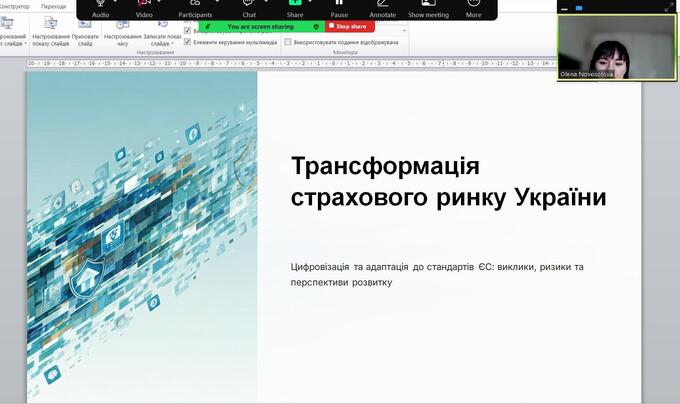Toggle 'Елементи керування мультимедіа' checkbox
The image size is (680, 404).
point(188,43)
